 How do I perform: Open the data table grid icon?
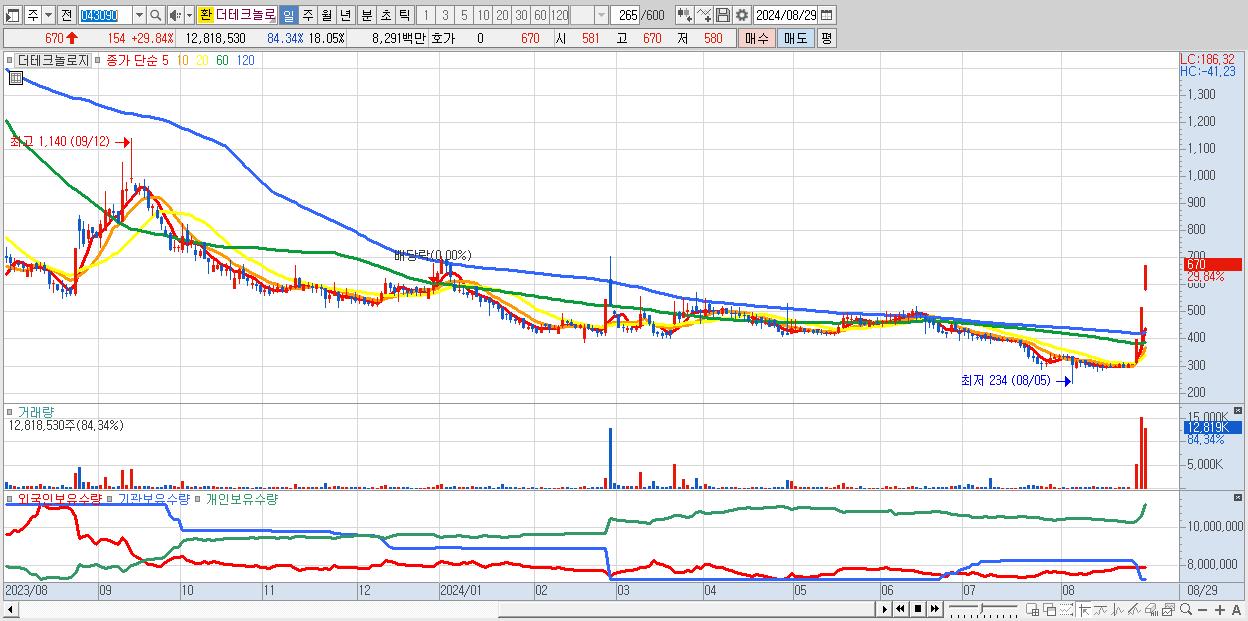pyautogui.click(x=15, y=78)
